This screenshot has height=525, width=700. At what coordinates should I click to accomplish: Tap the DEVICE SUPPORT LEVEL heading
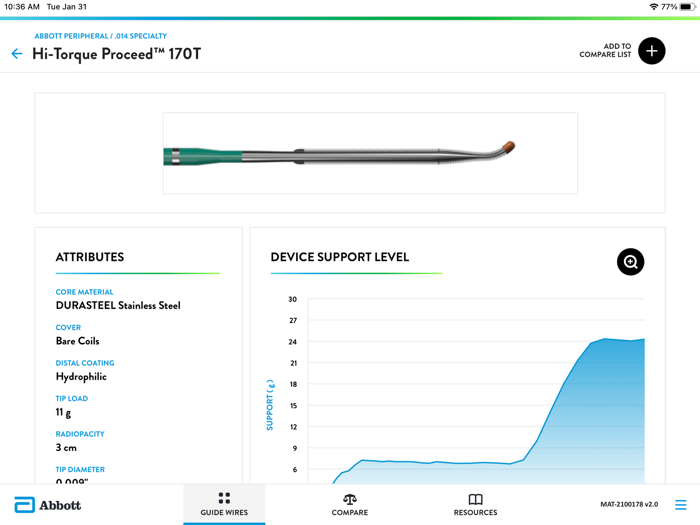pyautogui.click(x=340, y=257)
